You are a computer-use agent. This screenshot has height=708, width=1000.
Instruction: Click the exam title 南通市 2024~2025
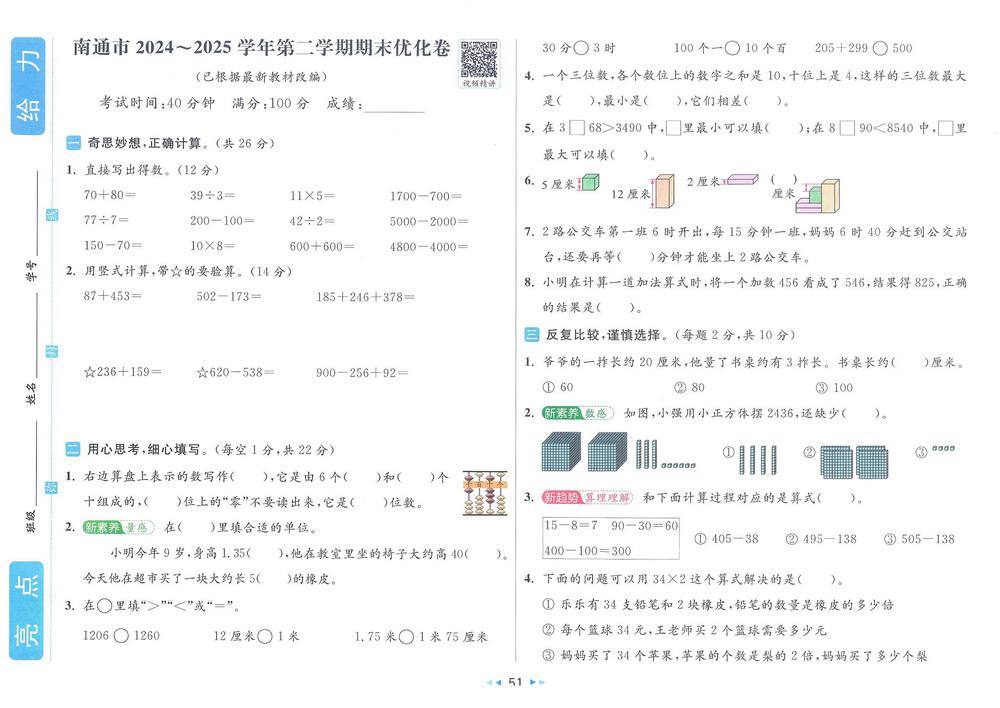click(x=261, y=47)
